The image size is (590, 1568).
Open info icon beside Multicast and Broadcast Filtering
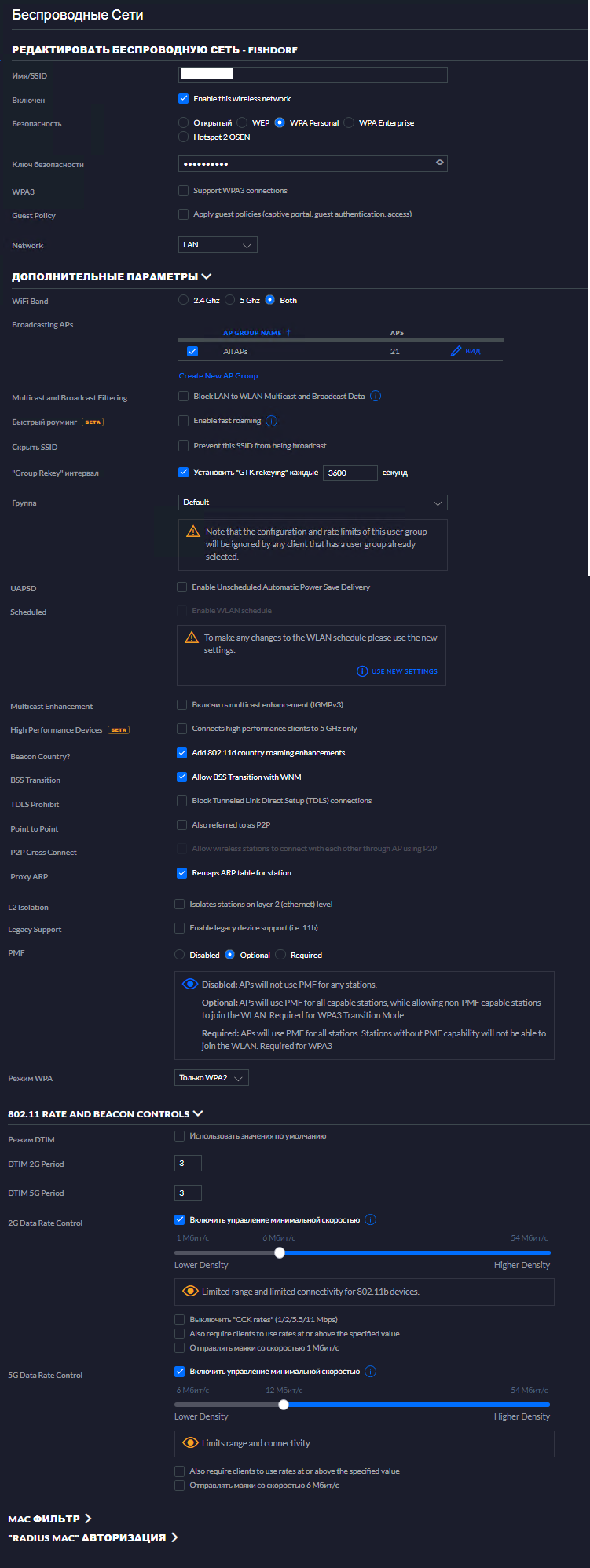tap(376, 396)
